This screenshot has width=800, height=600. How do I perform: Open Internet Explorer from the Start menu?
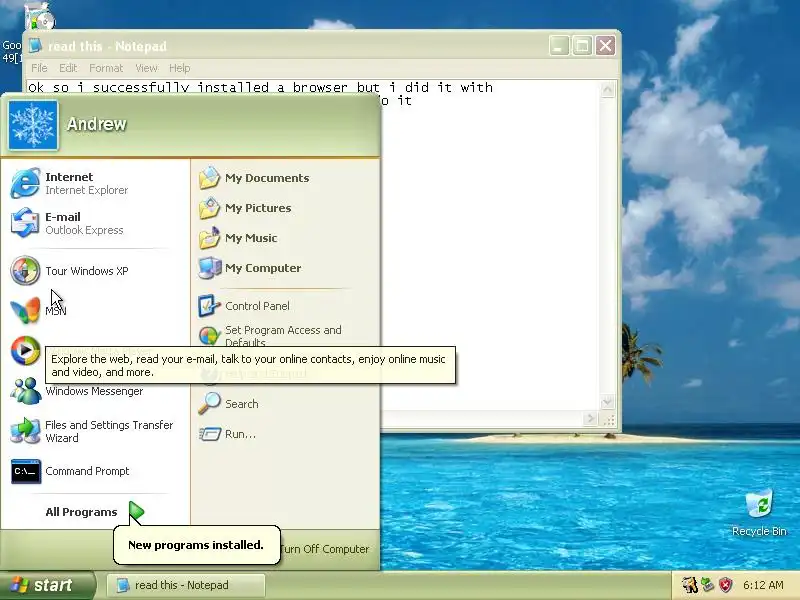[x=95, y=183]
